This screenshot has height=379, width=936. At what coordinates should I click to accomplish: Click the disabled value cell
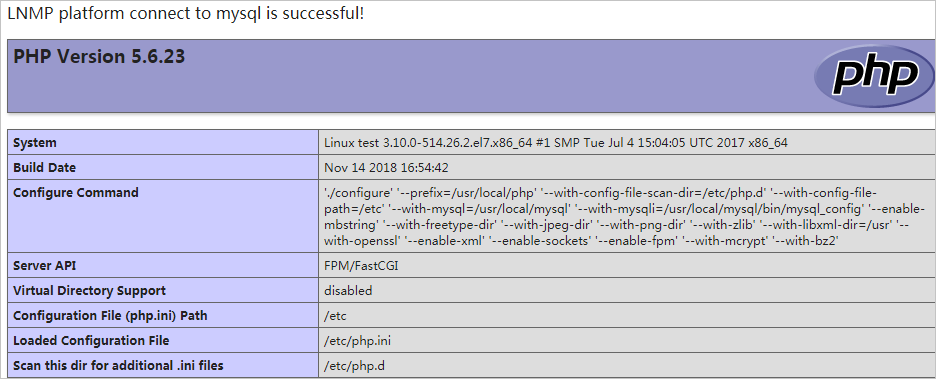(x=627, y=291)
